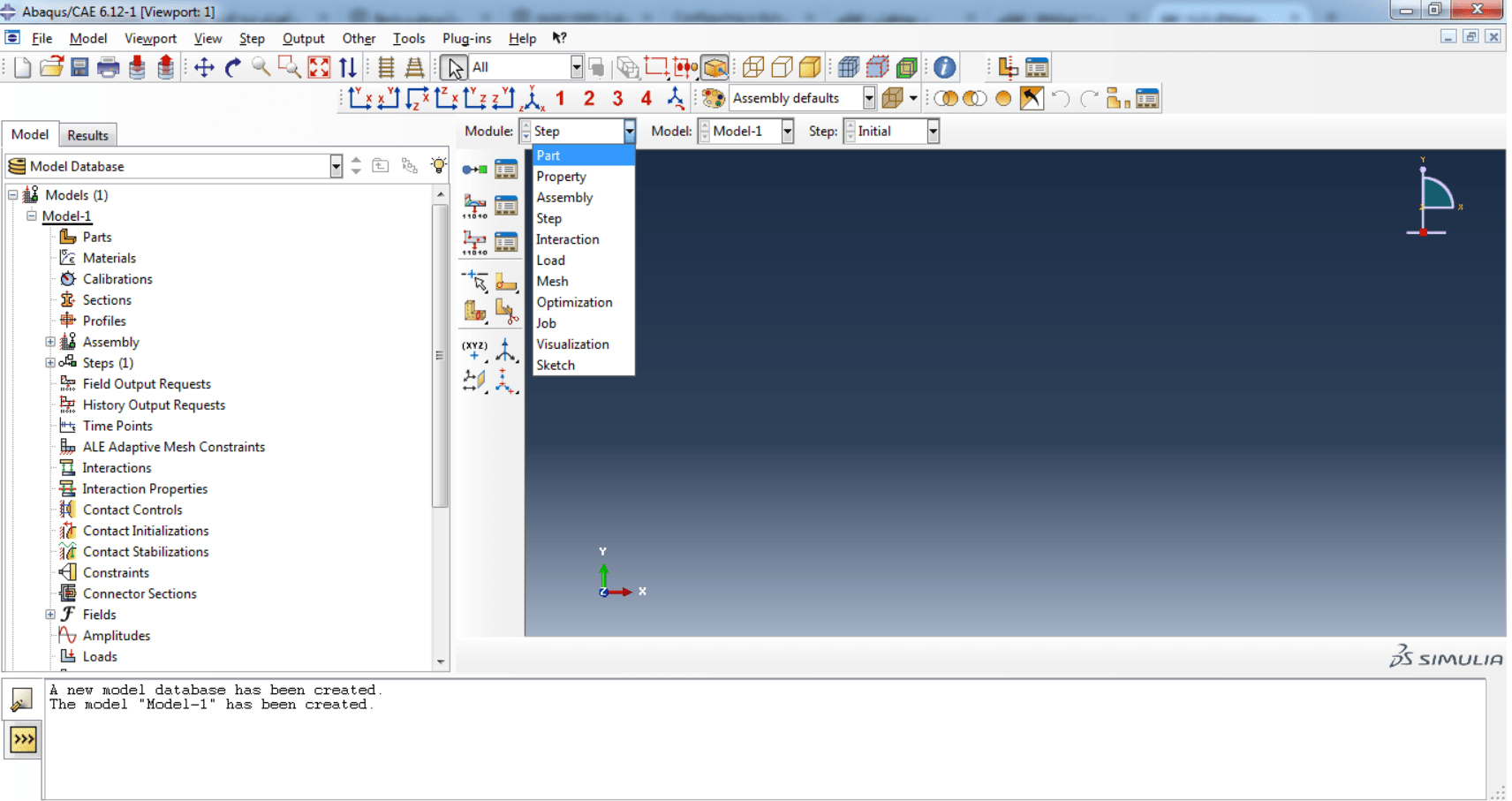Select Interaction Properties in the tree
The image size is (1512, 801).
tap(145, 488)
